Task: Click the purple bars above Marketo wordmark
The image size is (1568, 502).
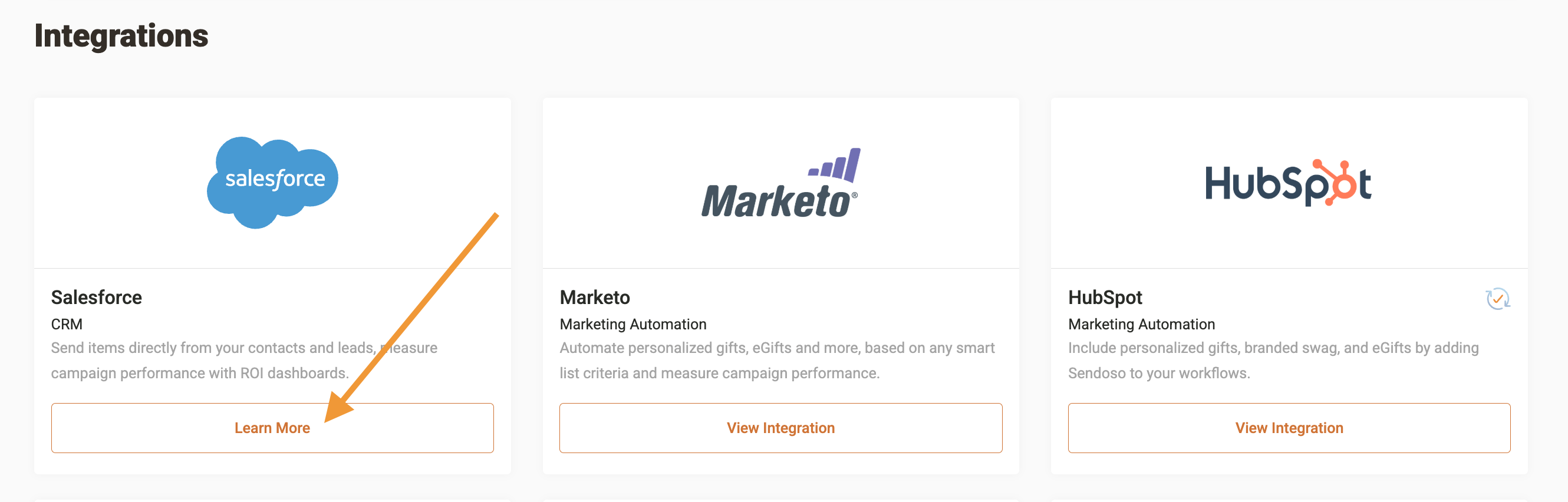Action: [835, 164]
